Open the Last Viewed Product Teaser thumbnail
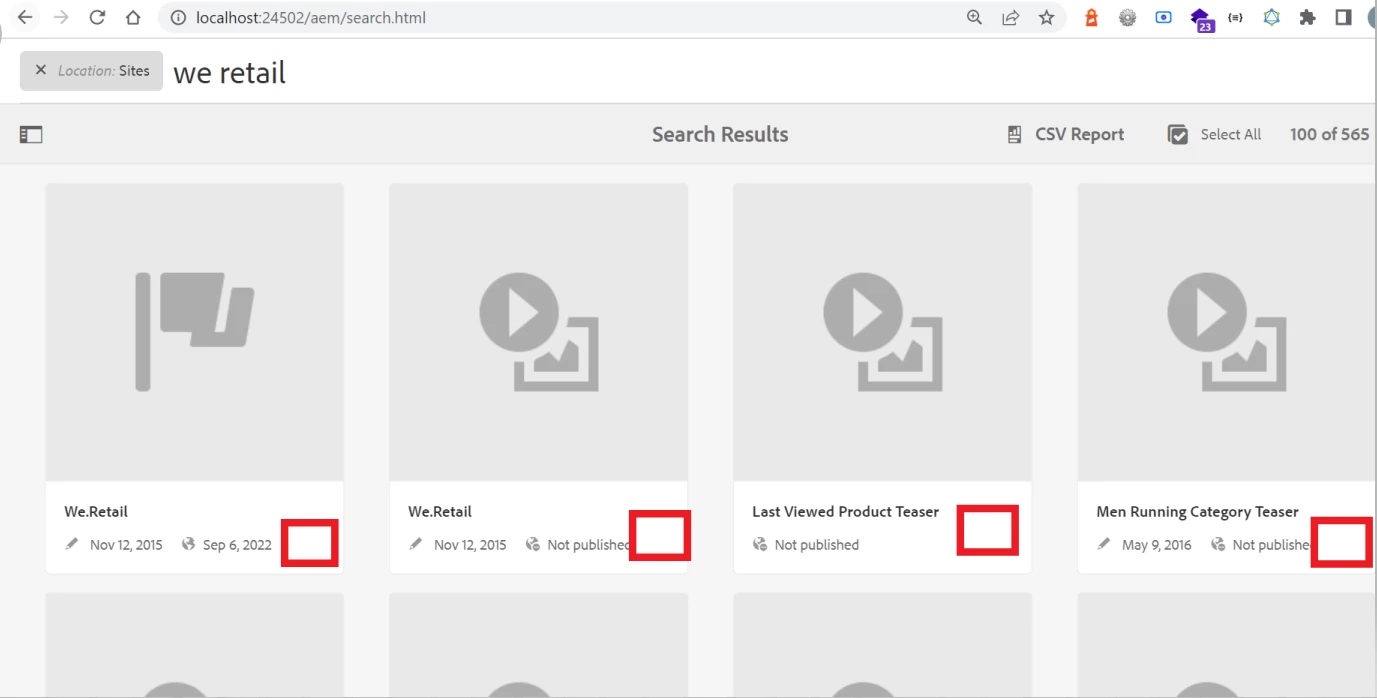 pos(883,332)
